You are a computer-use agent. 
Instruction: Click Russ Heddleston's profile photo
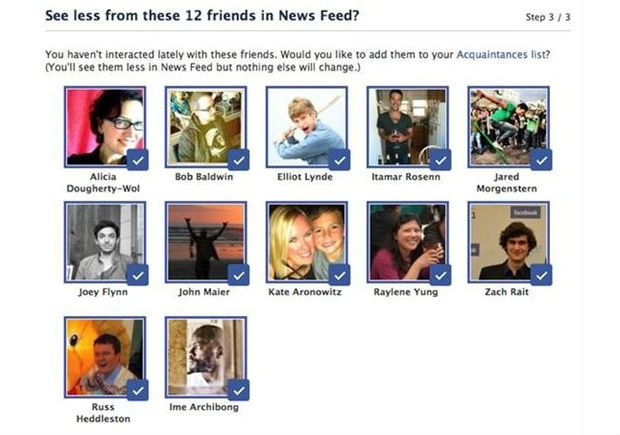point(105,357)
